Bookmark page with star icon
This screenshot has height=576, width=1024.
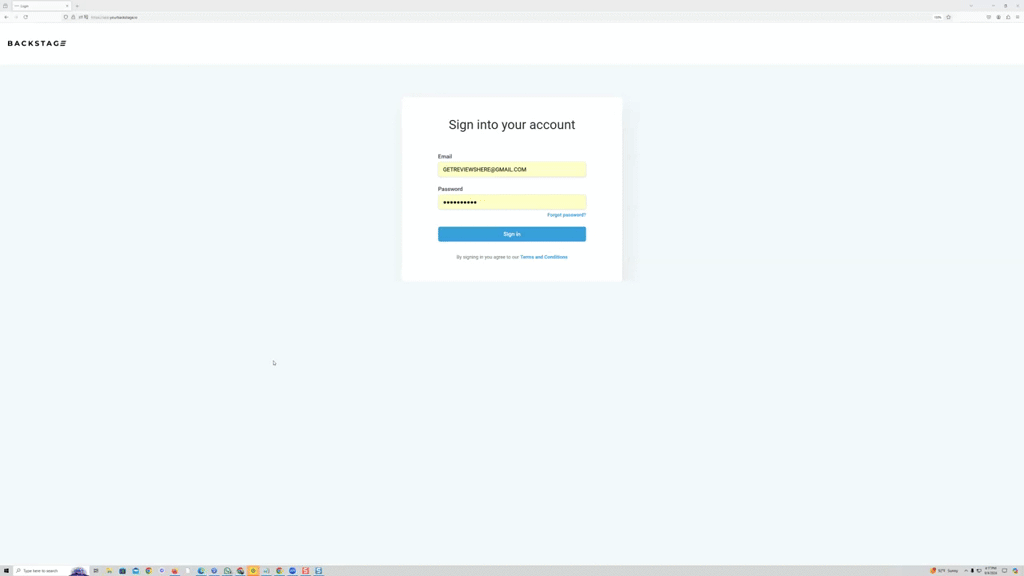(x=948, y=17)
